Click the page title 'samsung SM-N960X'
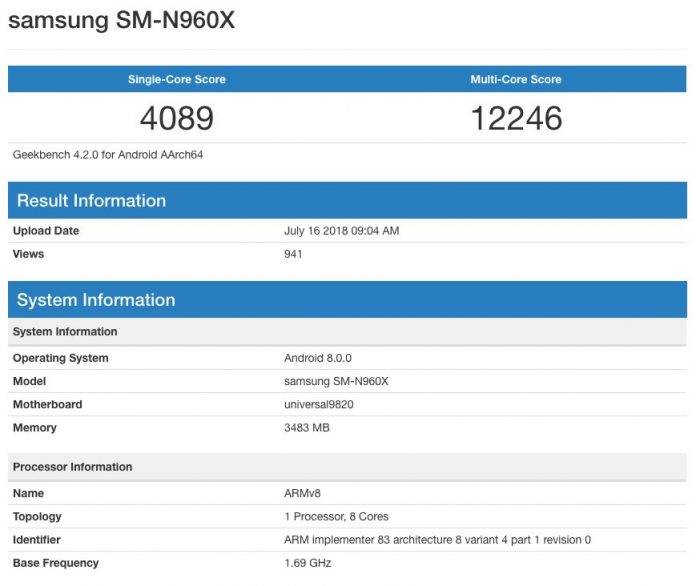Screen dimensions: 696x586 tap(121, 20)
